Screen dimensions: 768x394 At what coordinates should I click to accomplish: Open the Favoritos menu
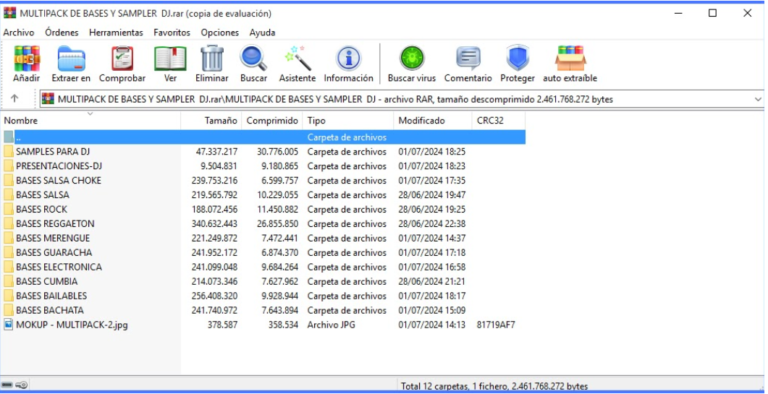click(172, 33)
